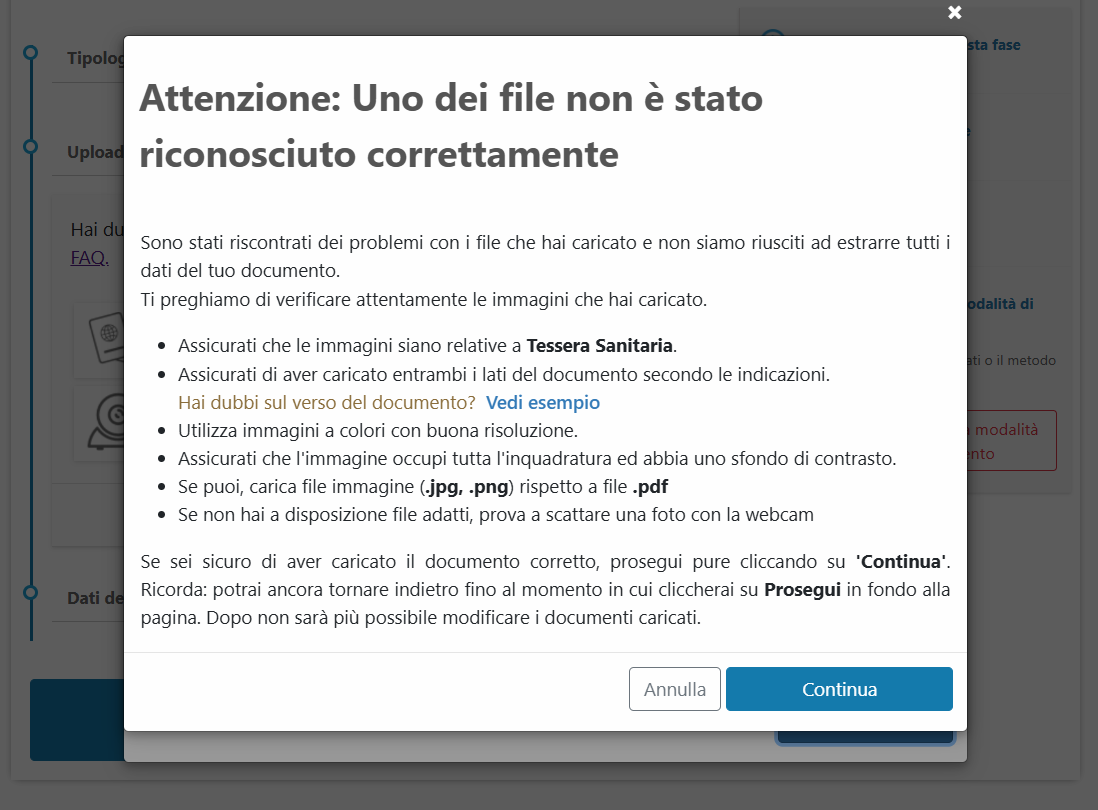1098x810 pixels.
Task: Click the 'Attenzione' dialog heading
Action: 450,127
